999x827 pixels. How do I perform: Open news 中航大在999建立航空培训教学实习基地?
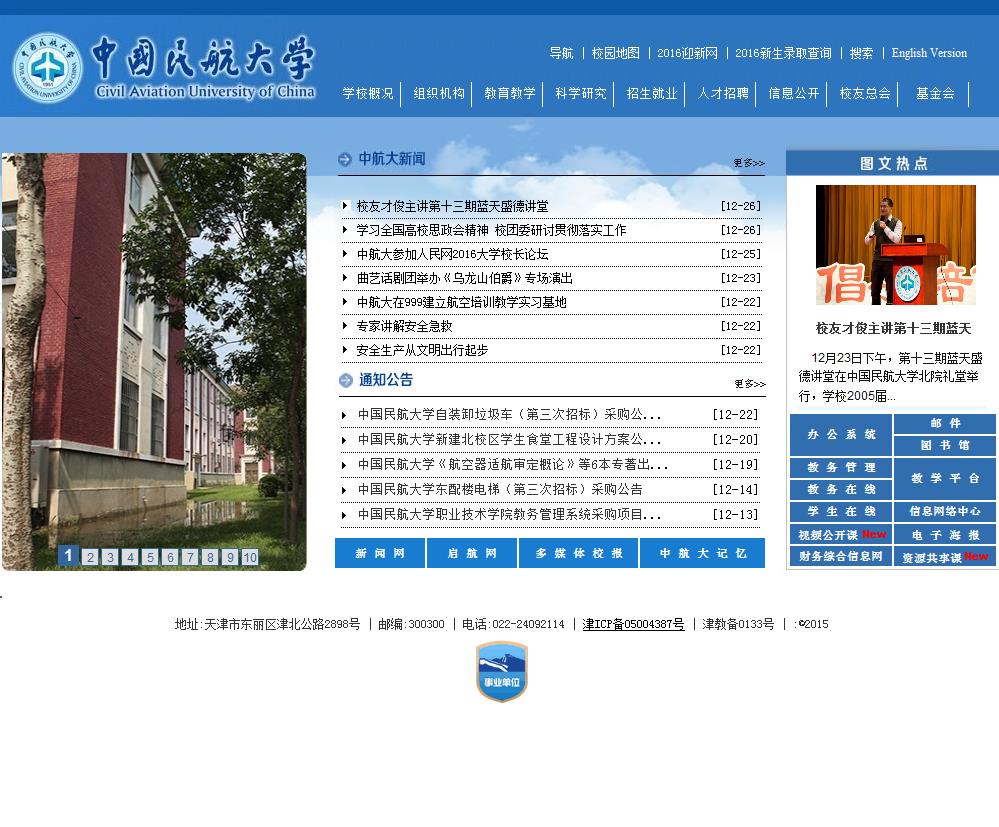461,303
